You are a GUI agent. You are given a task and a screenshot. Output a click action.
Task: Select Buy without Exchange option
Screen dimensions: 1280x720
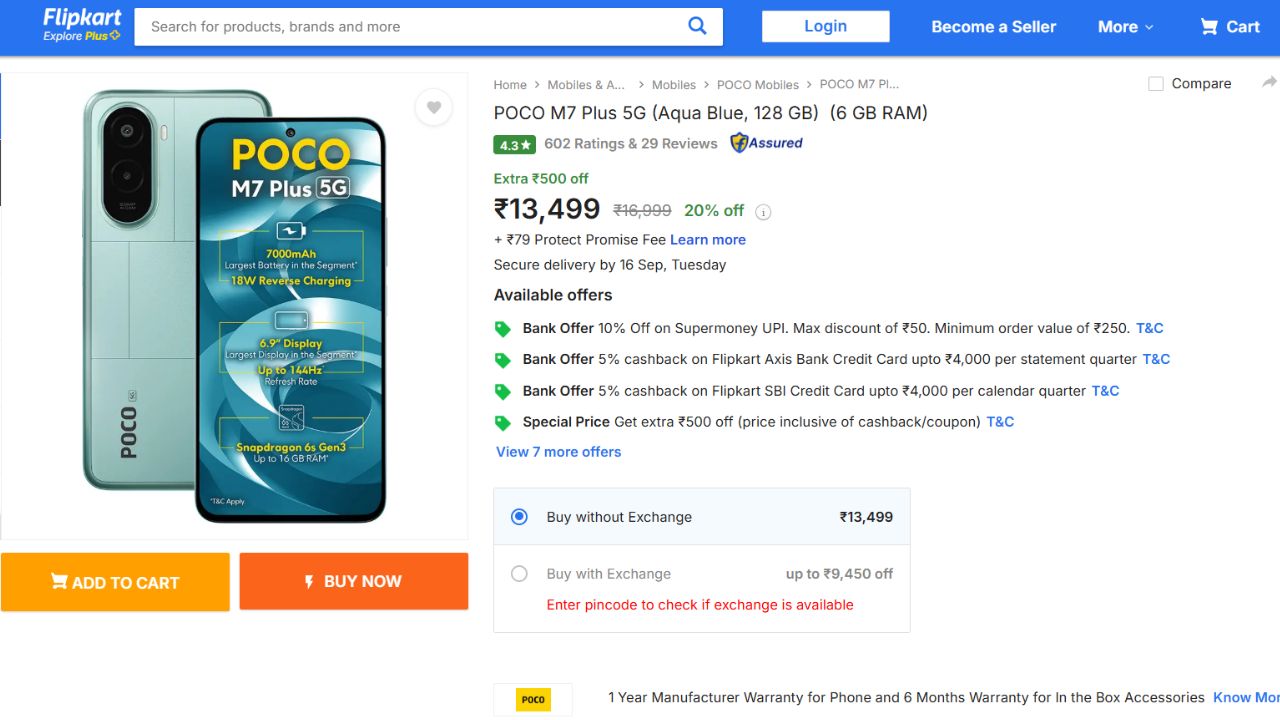point(519,517)
